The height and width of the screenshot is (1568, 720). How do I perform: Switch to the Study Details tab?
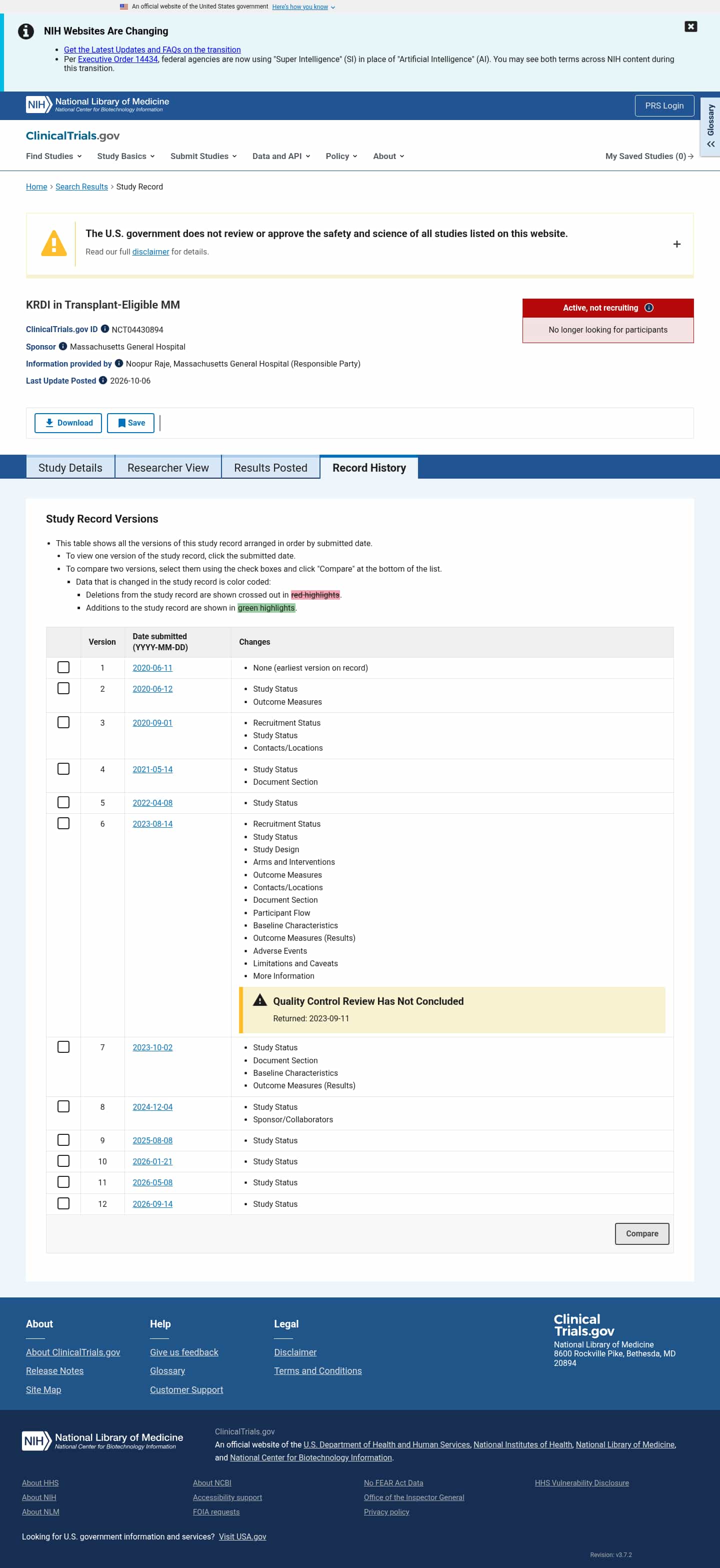(x=70, y=467)
